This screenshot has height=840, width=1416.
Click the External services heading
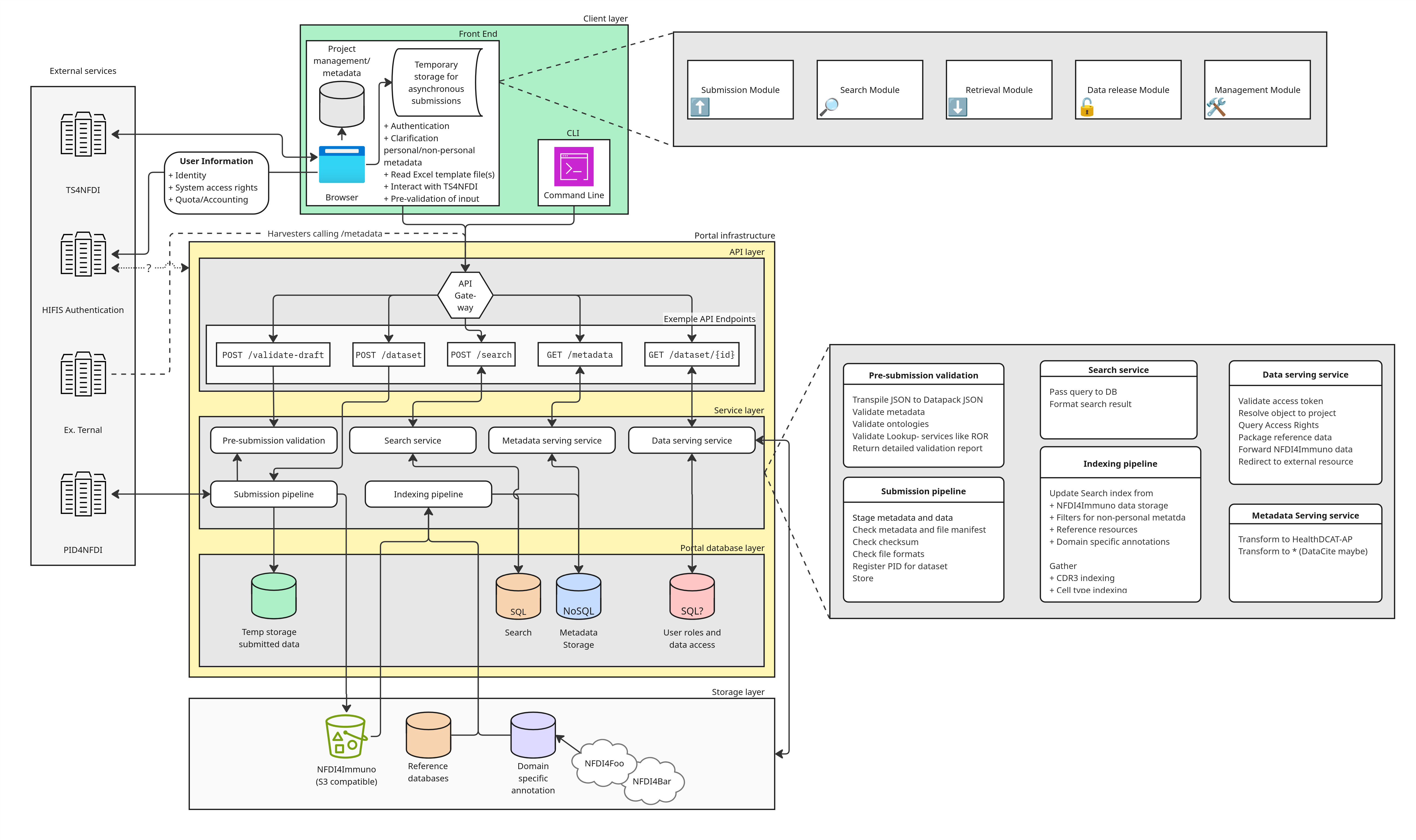[x=83, y=71]
